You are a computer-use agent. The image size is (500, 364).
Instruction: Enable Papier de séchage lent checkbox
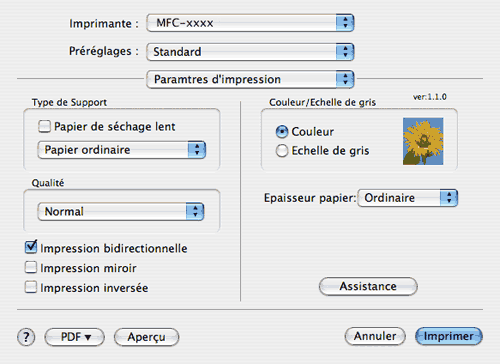[44, 127]
